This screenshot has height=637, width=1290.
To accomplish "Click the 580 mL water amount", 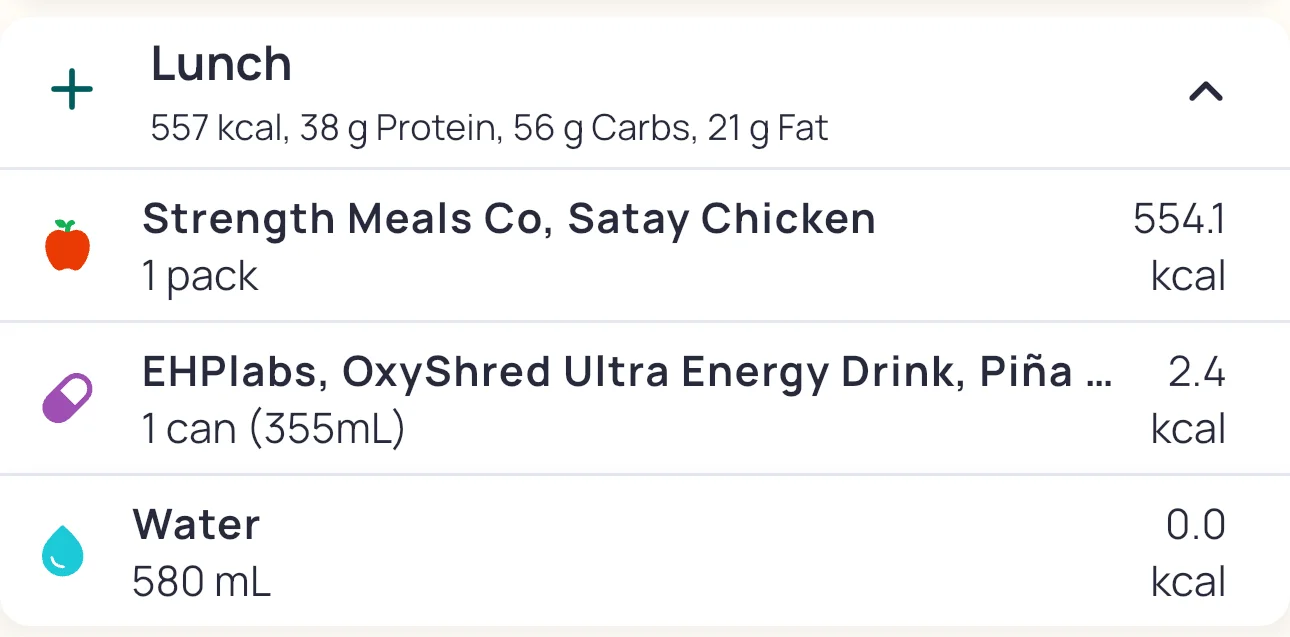I will 201,582.
